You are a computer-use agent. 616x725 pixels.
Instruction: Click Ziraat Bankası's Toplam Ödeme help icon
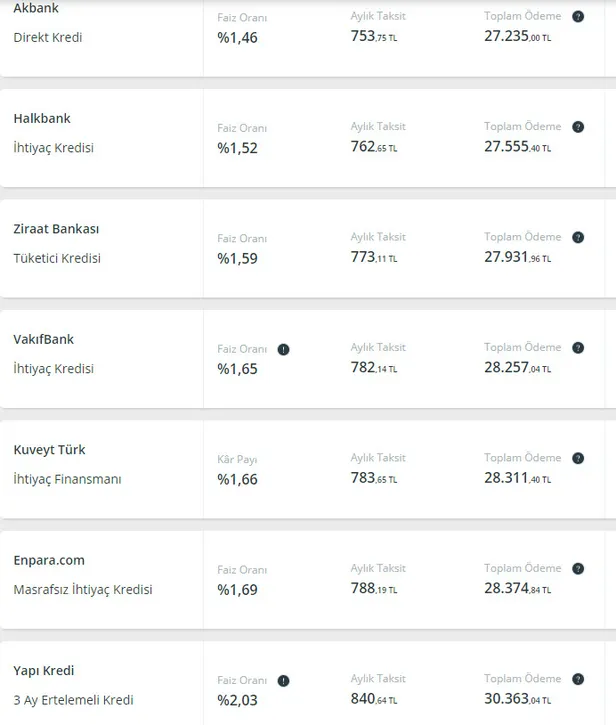click(578, 238)
